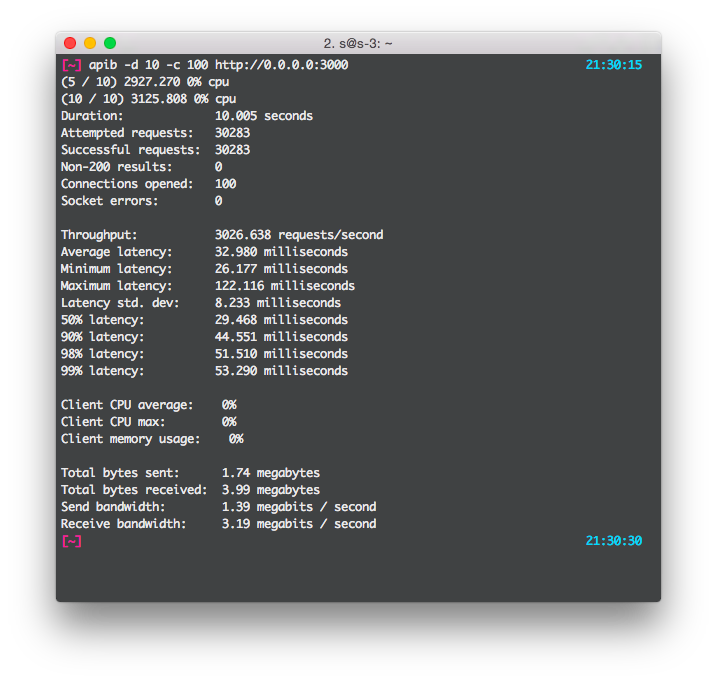Click the Latency std. dev value '8.233 milliseconds'
The image size is (717, 682).
278,302
